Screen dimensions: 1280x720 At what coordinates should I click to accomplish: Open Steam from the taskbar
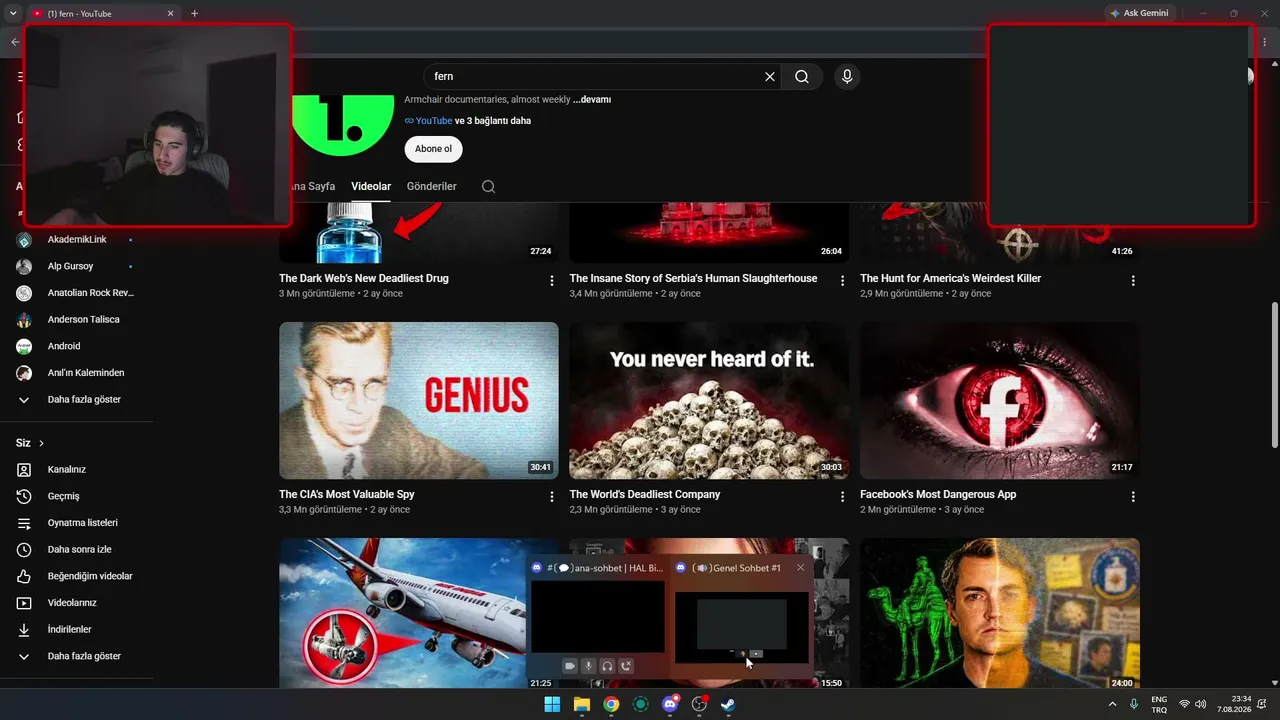click(x=729, y=704)
